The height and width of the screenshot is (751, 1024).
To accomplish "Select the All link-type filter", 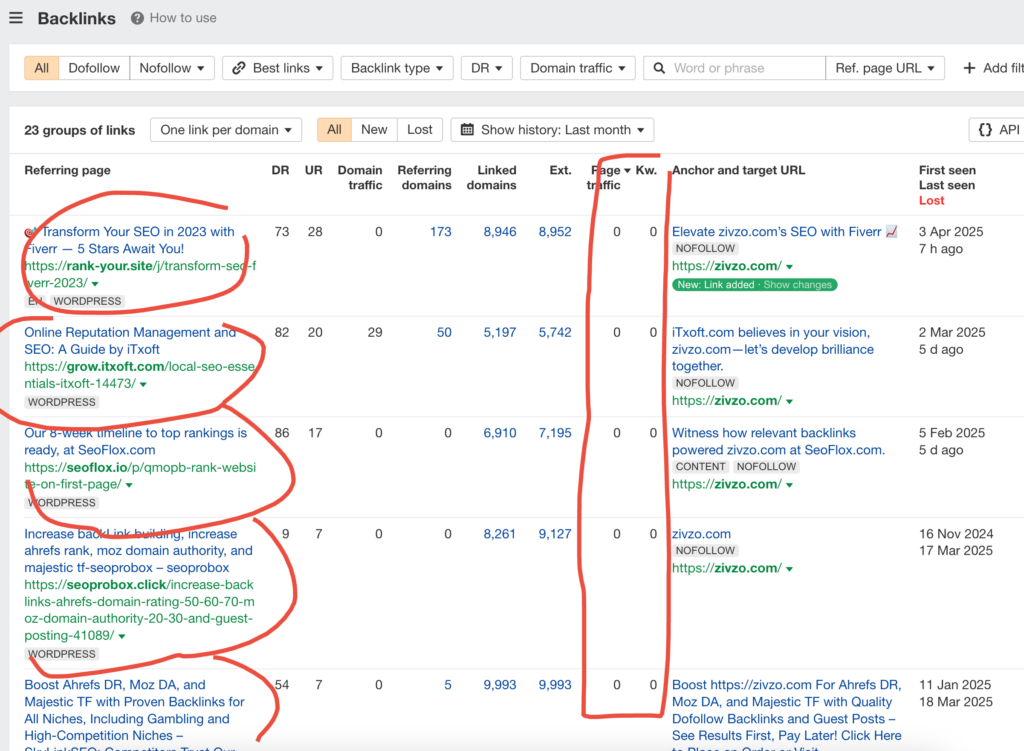I will 42,68.
